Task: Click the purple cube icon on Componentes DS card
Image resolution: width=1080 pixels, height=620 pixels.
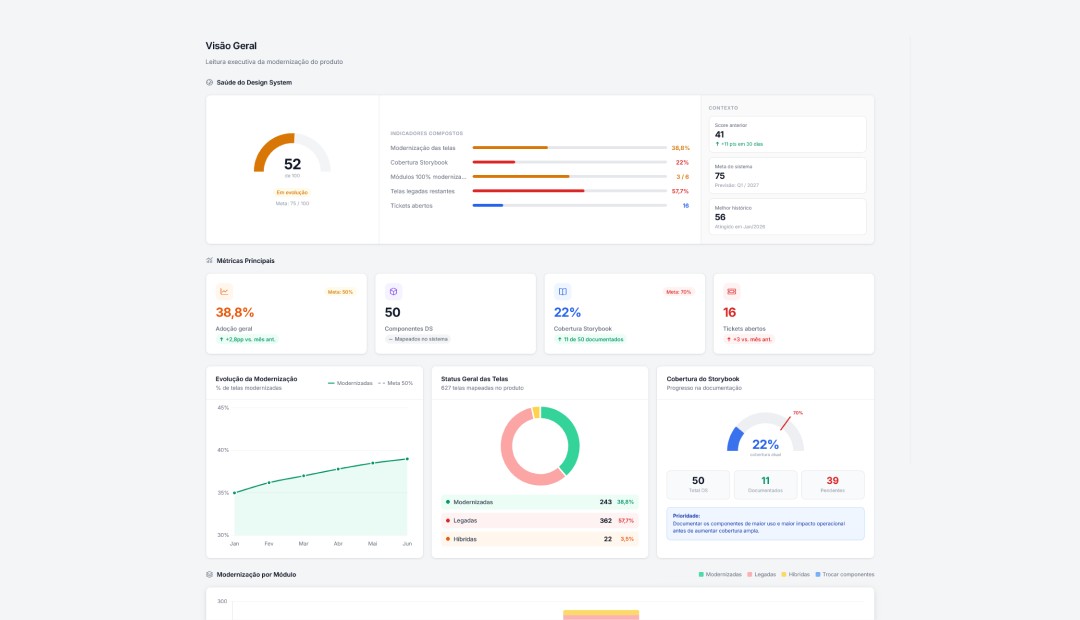Action: pyautogui.click(x=393, y=291)
